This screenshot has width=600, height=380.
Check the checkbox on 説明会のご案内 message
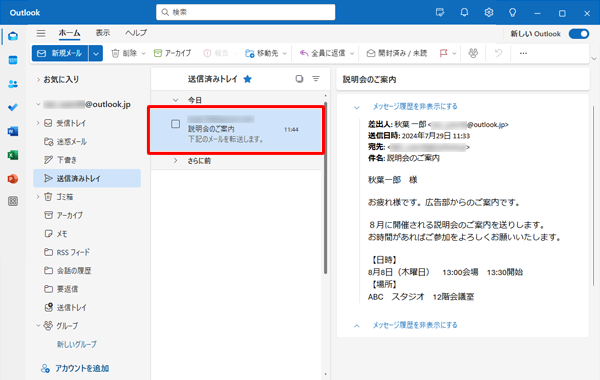pos(176,124)
